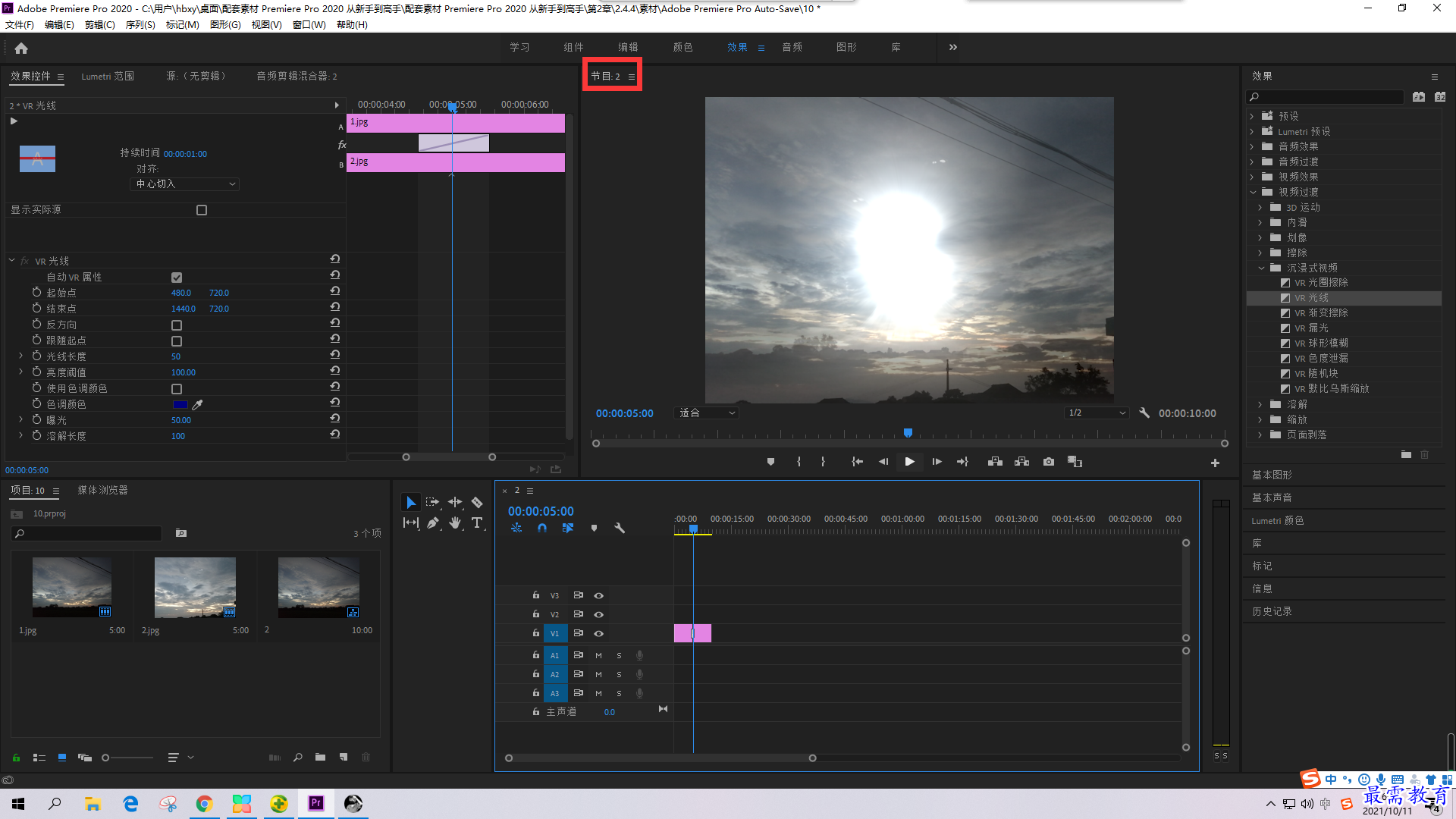Collapse 视频过渡 folder

[1253, 192]
